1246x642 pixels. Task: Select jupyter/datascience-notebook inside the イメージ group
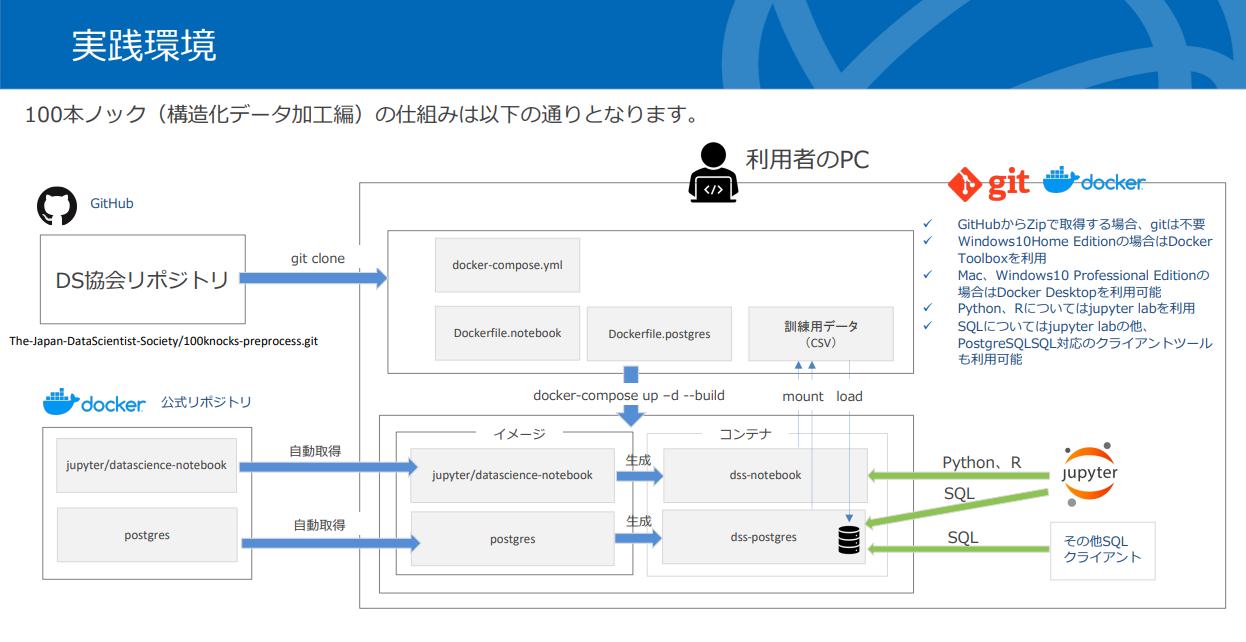(512, 475)
